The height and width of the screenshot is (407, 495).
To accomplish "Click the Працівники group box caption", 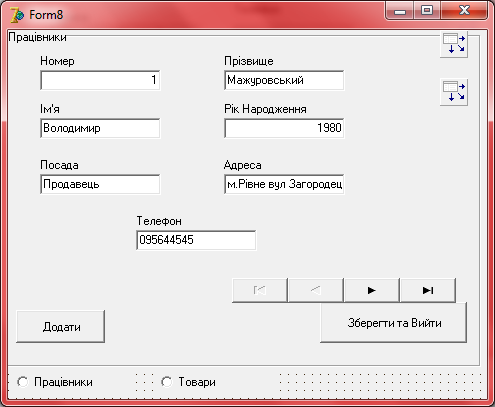I will pos(37,37).
